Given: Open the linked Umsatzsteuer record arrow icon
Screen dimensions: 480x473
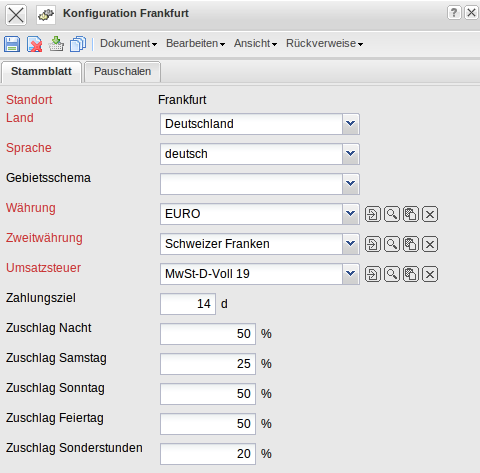Looking at the screenshot, I should 373,274.
